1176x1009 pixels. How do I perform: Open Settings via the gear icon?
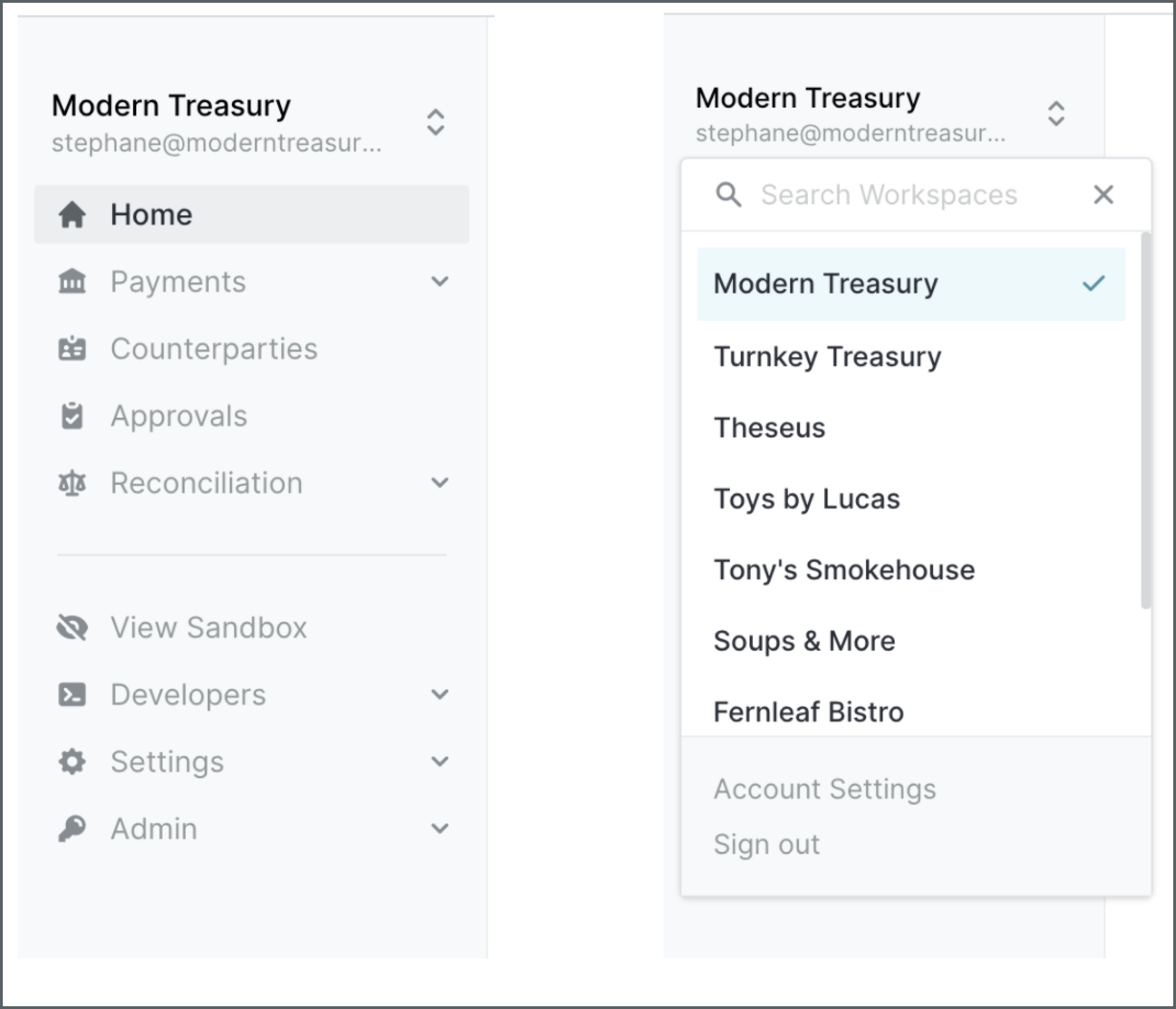click(x=73, y=761)
